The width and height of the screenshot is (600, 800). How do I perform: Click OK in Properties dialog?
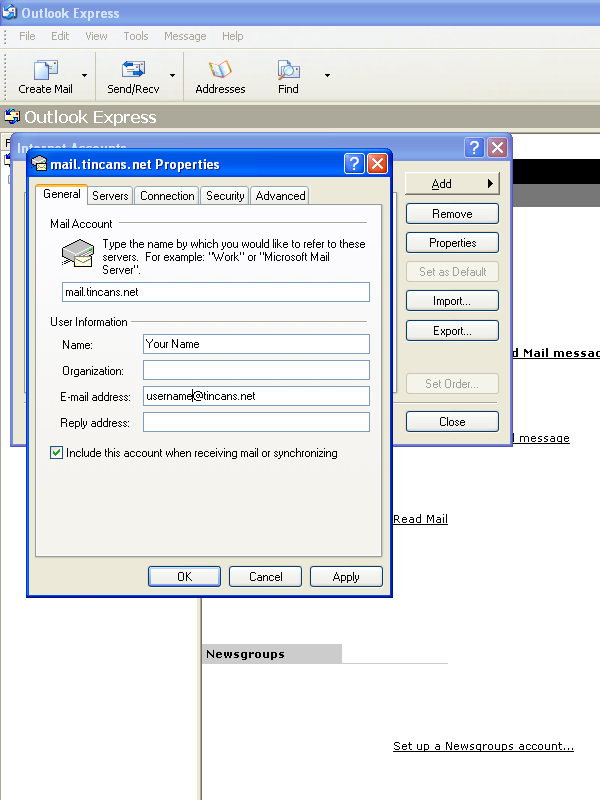184,577
